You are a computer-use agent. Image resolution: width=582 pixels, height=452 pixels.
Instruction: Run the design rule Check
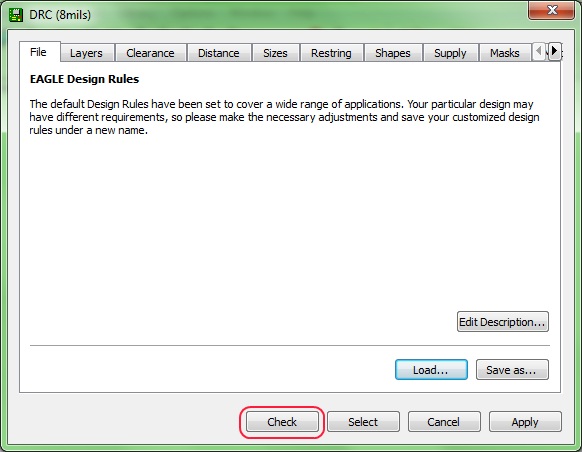tap(282, 422)
